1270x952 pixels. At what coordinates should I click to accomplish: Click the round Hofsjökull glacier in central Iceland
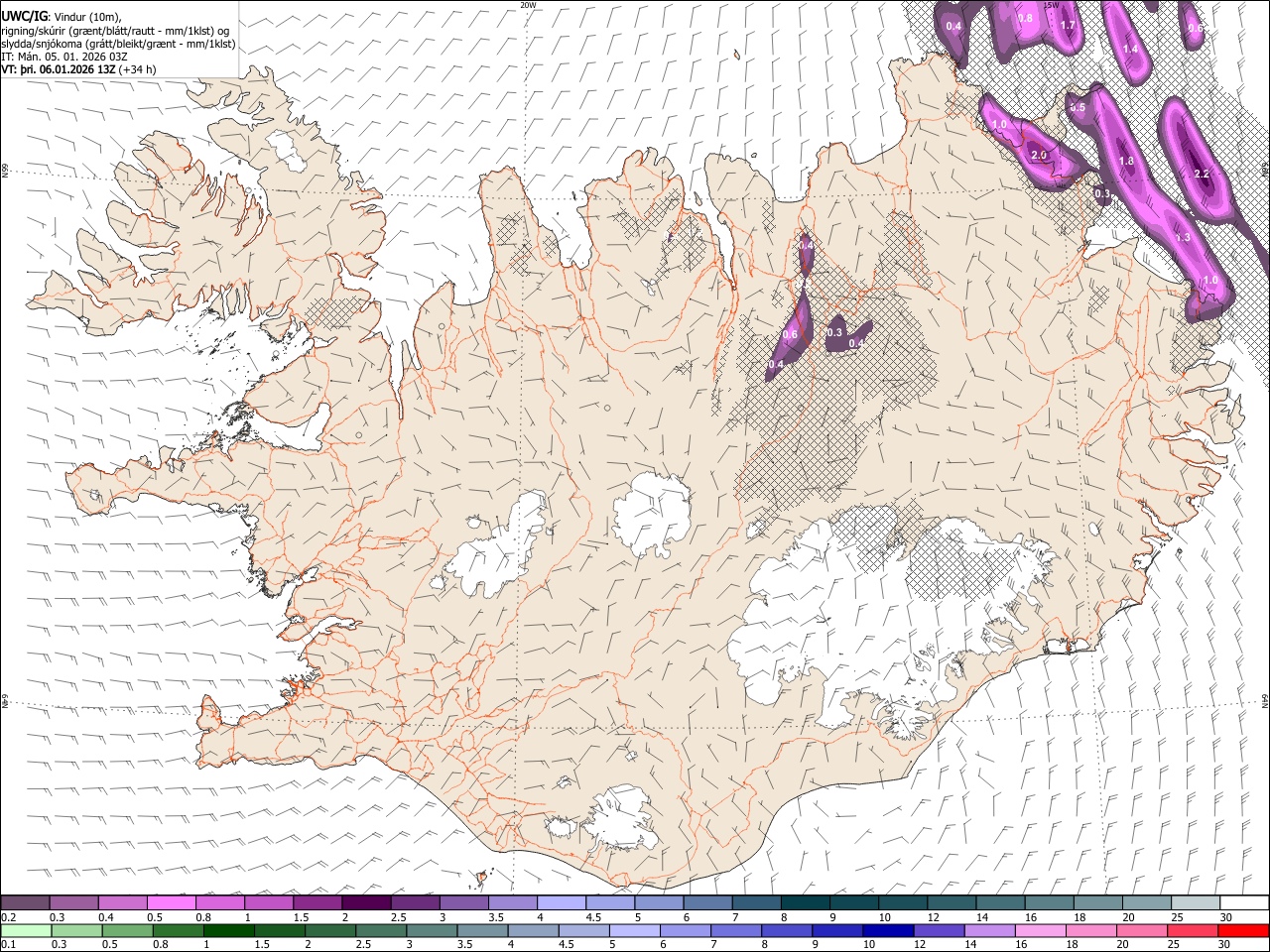click(x=652, y=514)
